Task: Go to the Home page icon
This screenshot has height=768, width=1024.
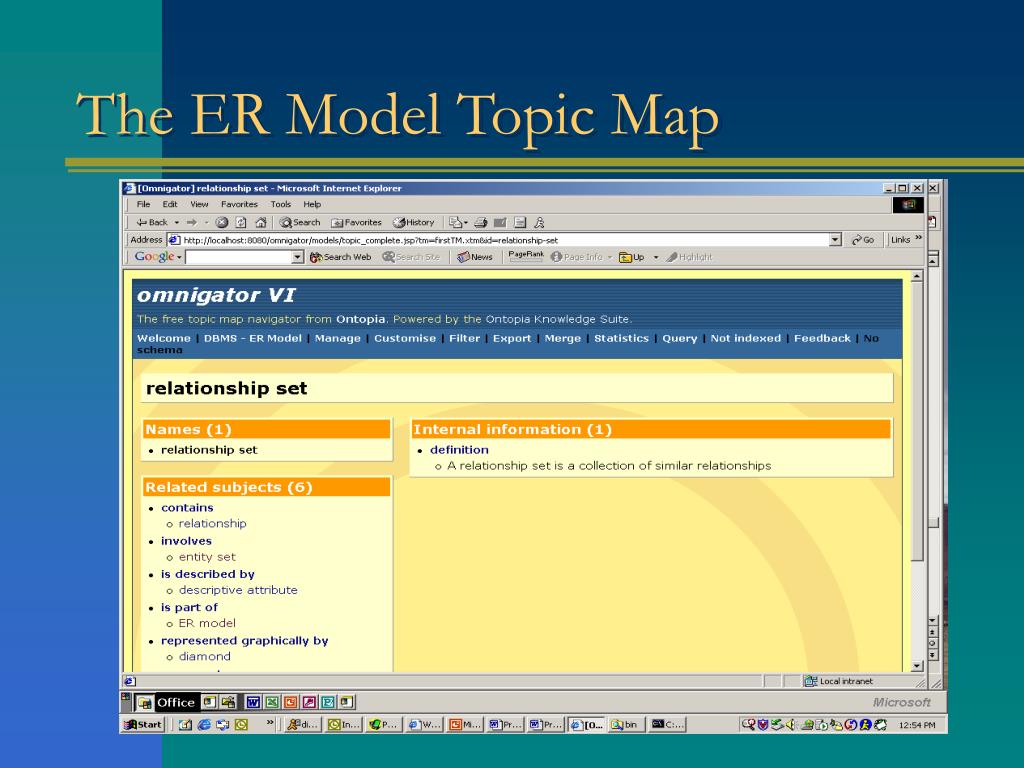Action: pyautogui.click(x=261, y=223)
